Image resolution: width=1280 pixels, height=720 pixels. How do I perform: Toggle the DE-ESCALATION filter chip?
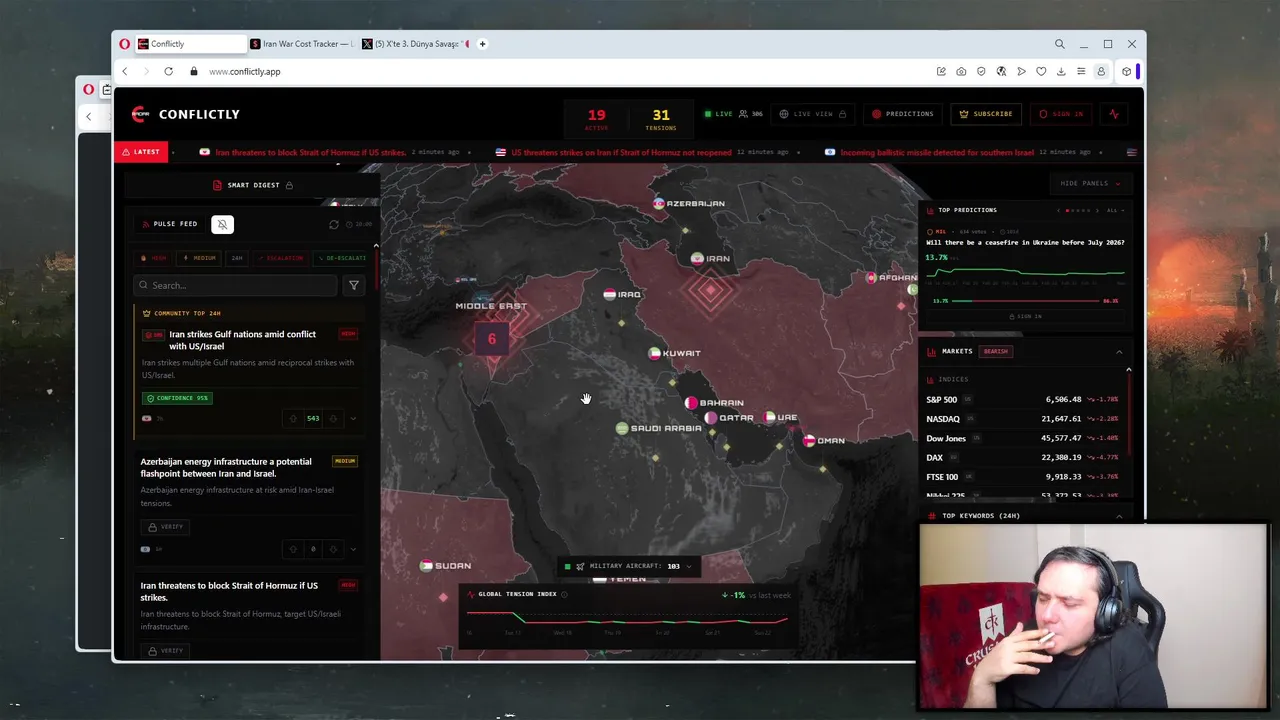[x=342, y=258]
